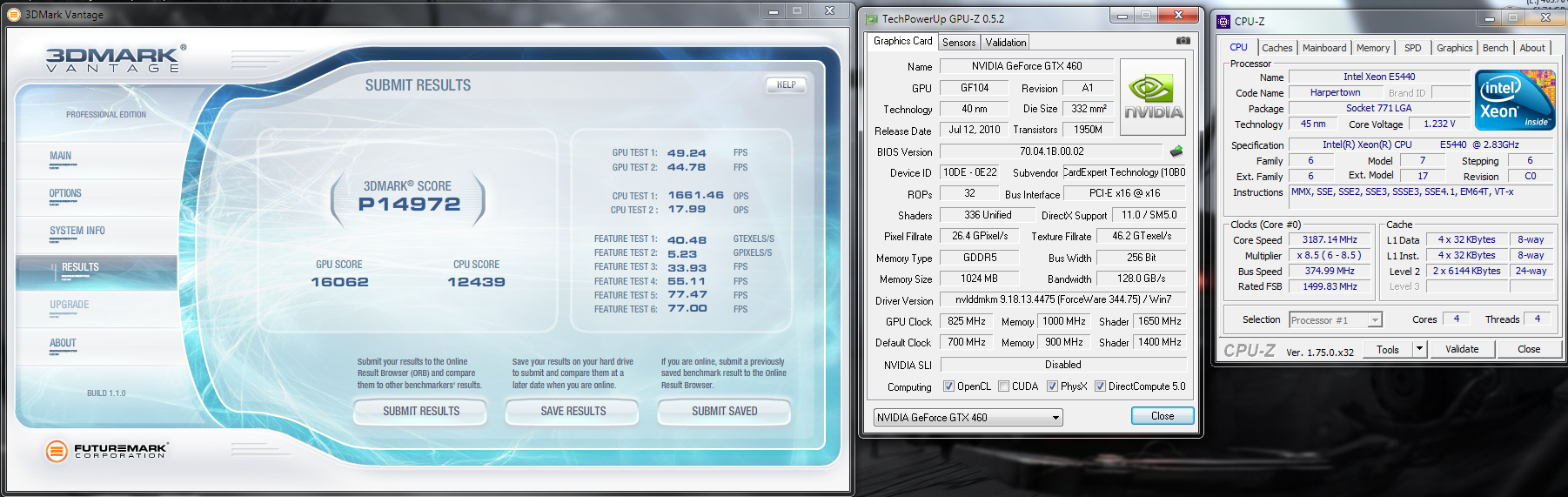
Task: Click the CPU Test 1 value 1661.46
Action: (x=695, y=195)
